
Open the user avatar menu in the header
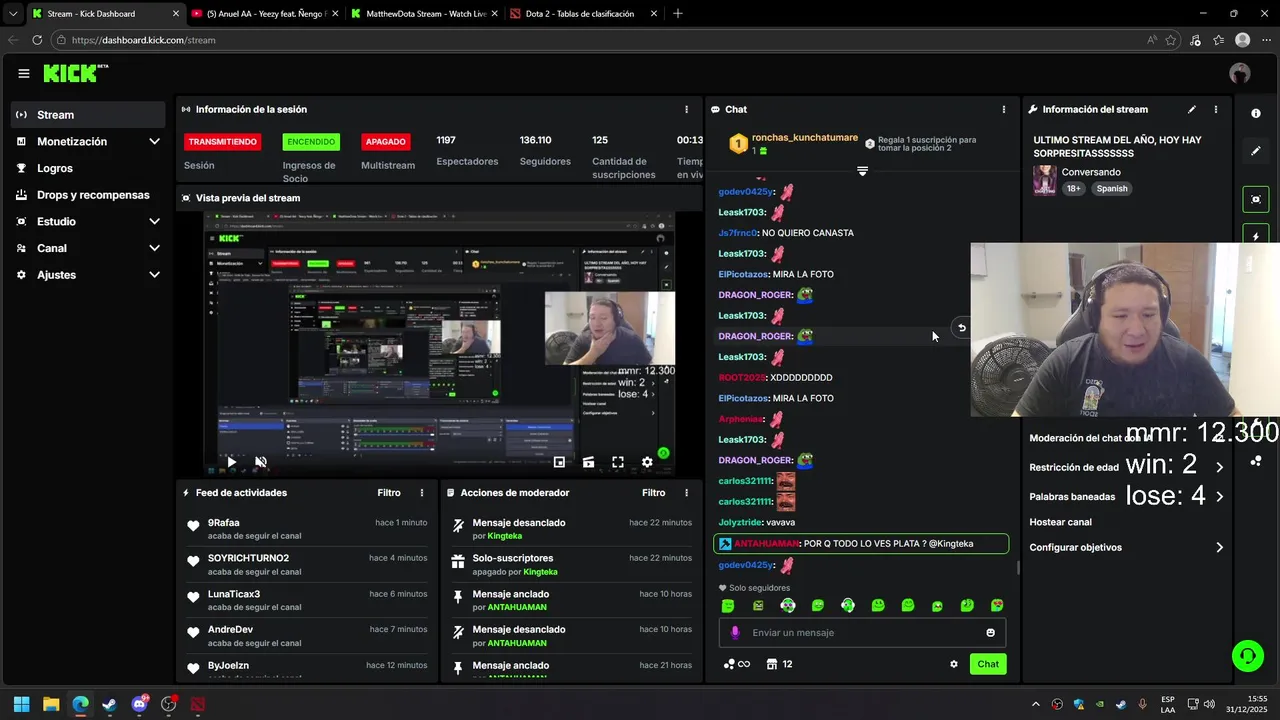[1240, 73]
